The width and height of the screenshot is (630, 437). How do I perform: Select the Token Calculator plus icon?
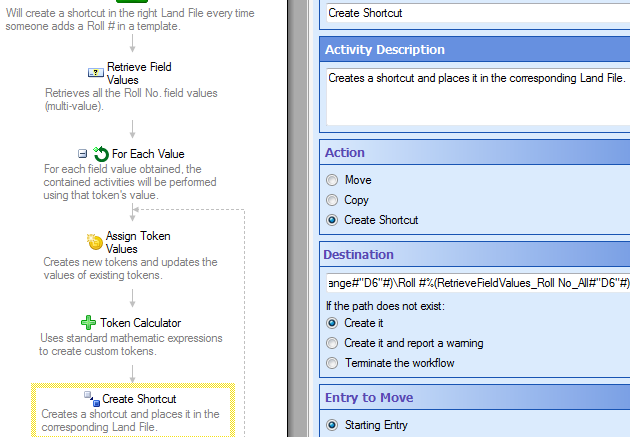pyautogui.click(x=88, y=323)
